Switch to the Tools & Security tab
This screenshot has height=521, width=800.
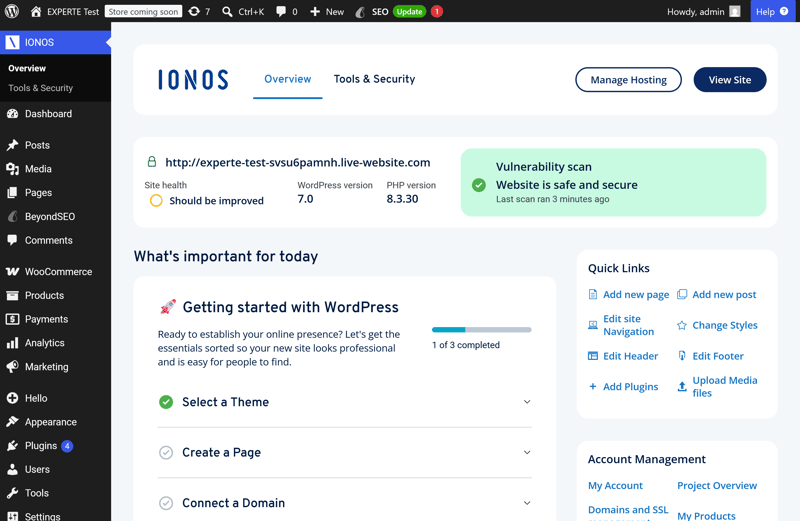tap(374, 79)
